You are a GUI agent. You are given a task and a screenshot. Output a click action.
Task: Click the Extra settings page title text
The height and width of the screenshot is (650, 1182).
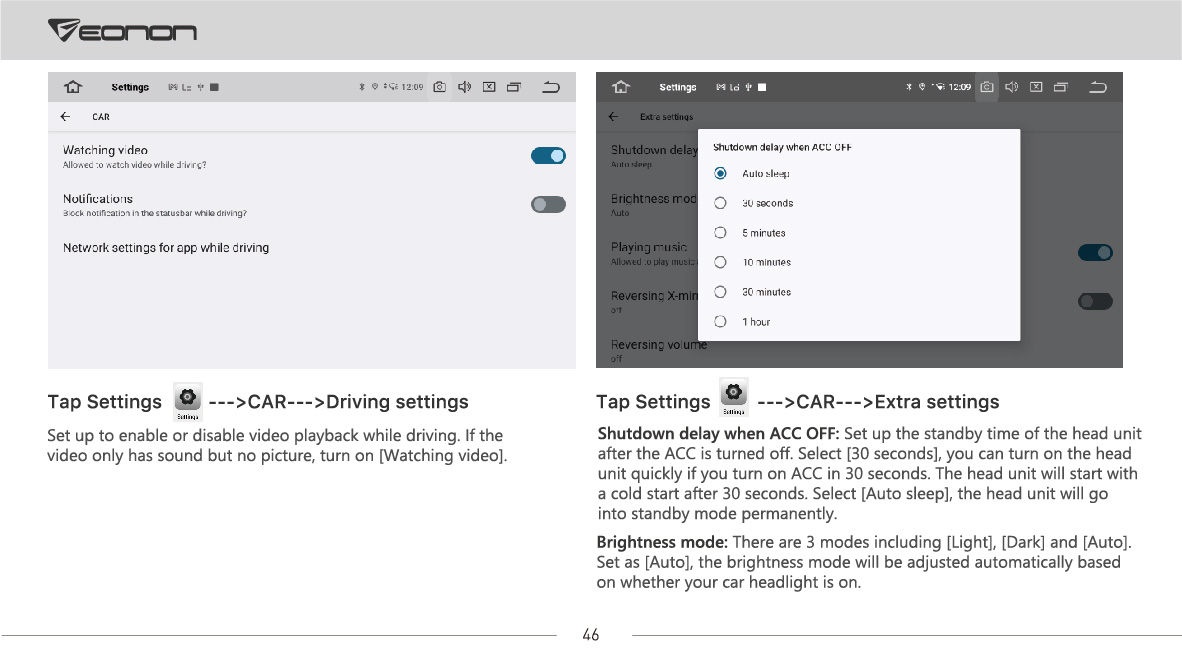(x=666, y=117)
